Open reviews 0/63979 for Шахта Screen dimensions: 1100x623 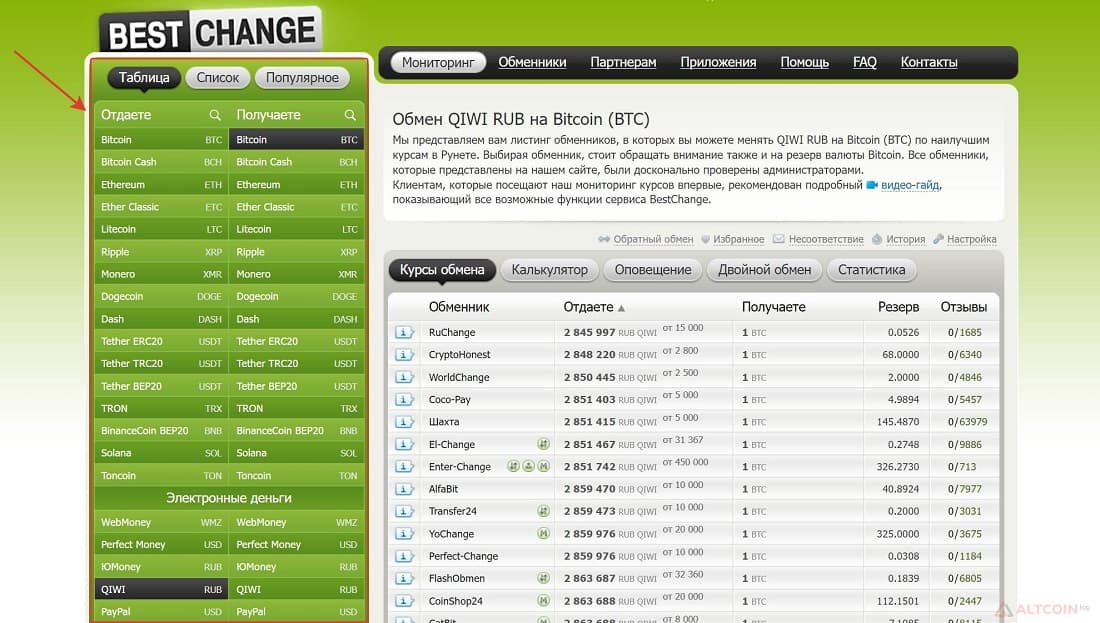point(967,422)
